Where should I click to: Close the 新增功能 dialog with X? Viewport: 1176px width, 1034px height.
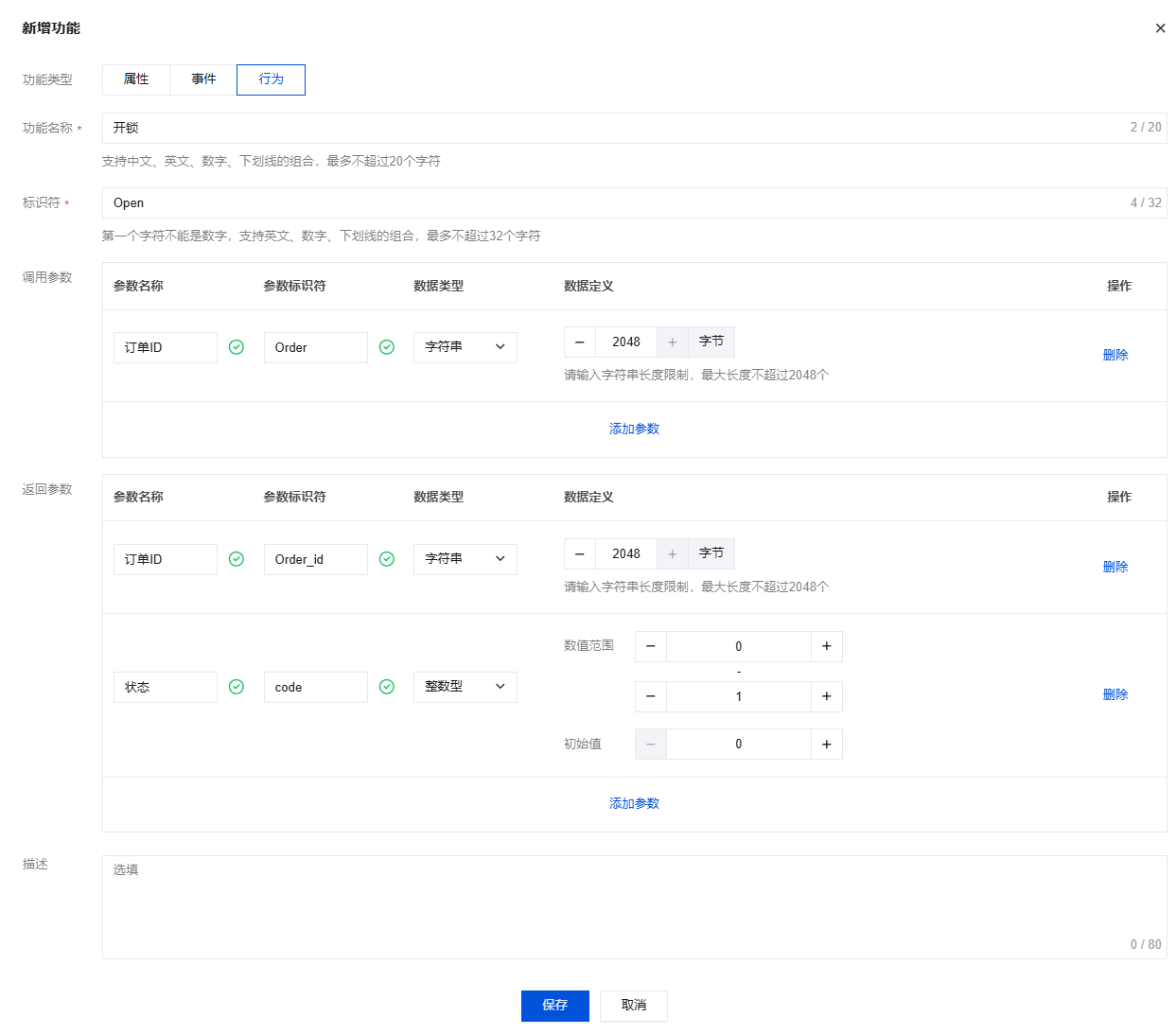click(1160, 28)
